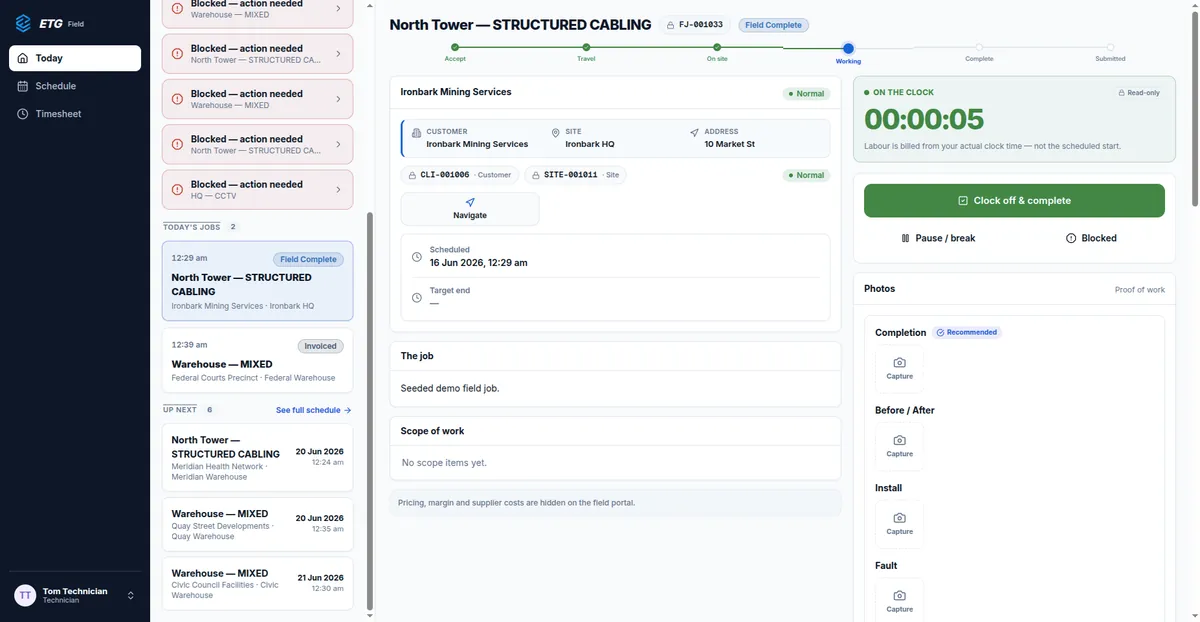Click the ETG Field logo icon
Viewport: 1200px width, 622px height.
coord(23,23)
